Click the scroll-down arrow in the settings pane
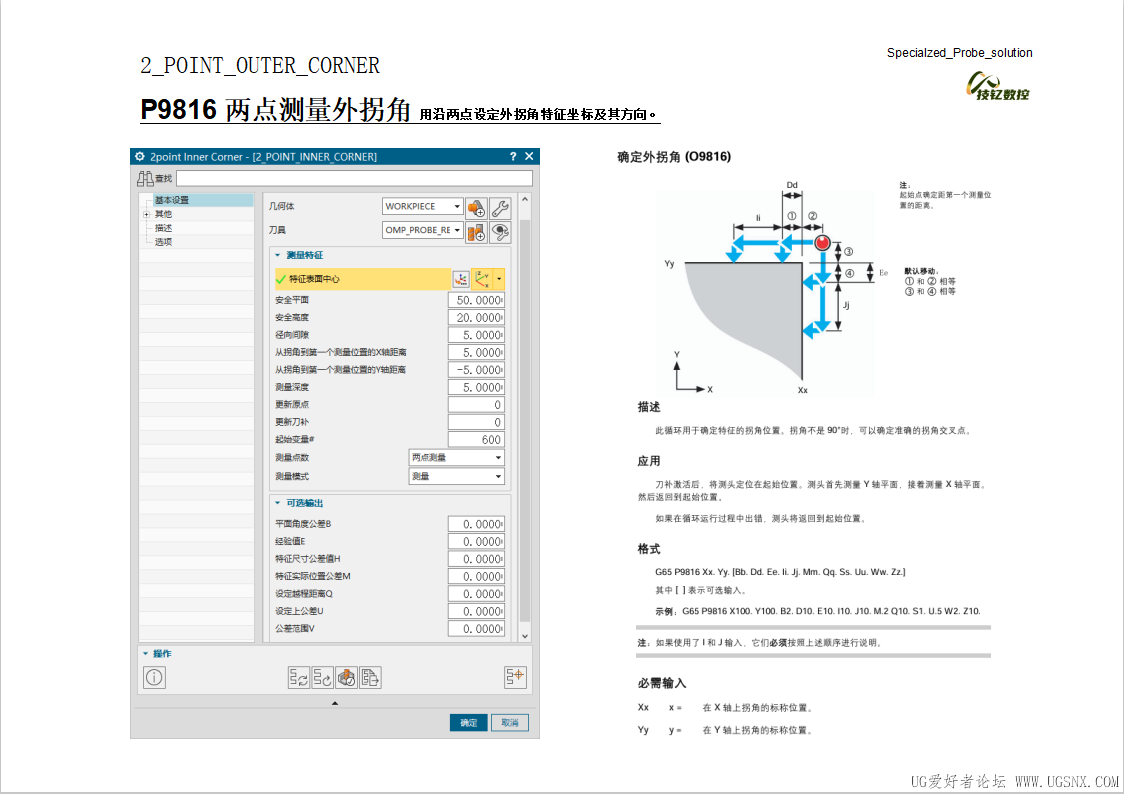1124x794 pixels. [525, 636]
